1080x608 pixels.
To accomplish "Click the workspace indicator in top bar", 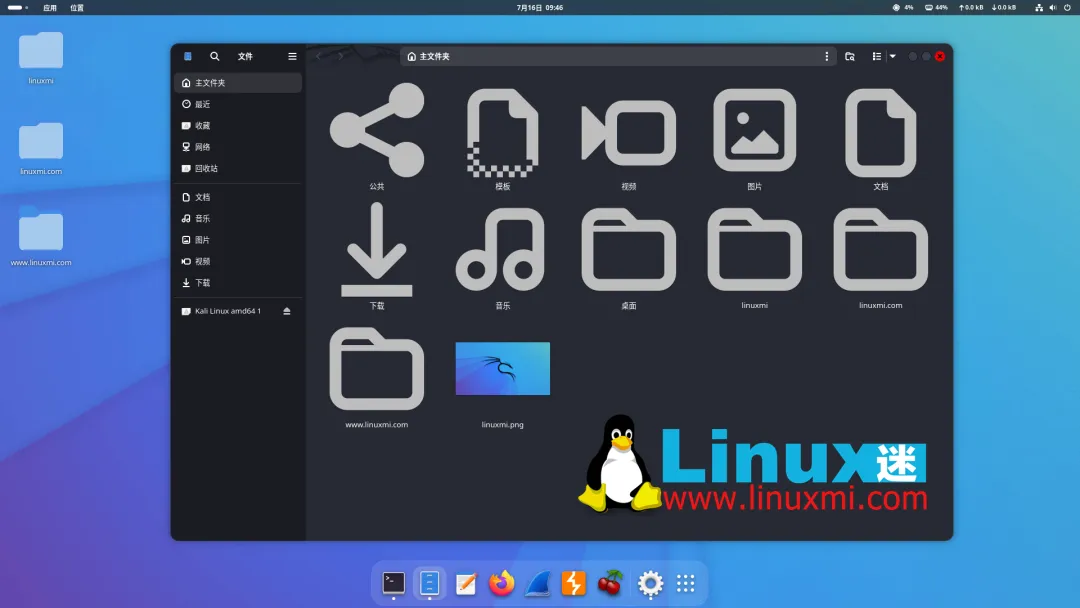I will (18, 8).
